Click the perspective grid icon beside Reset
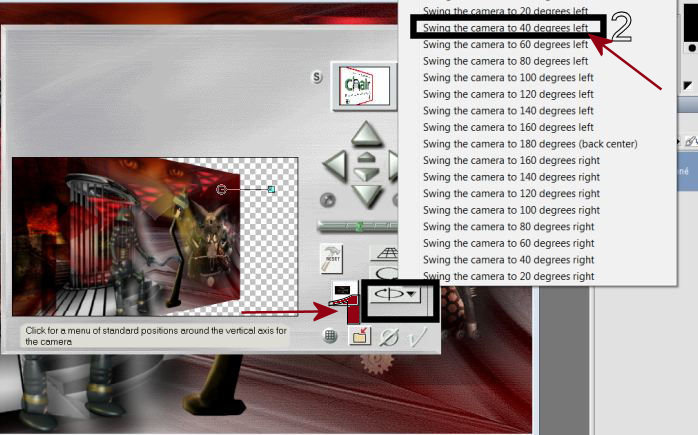 386,254
